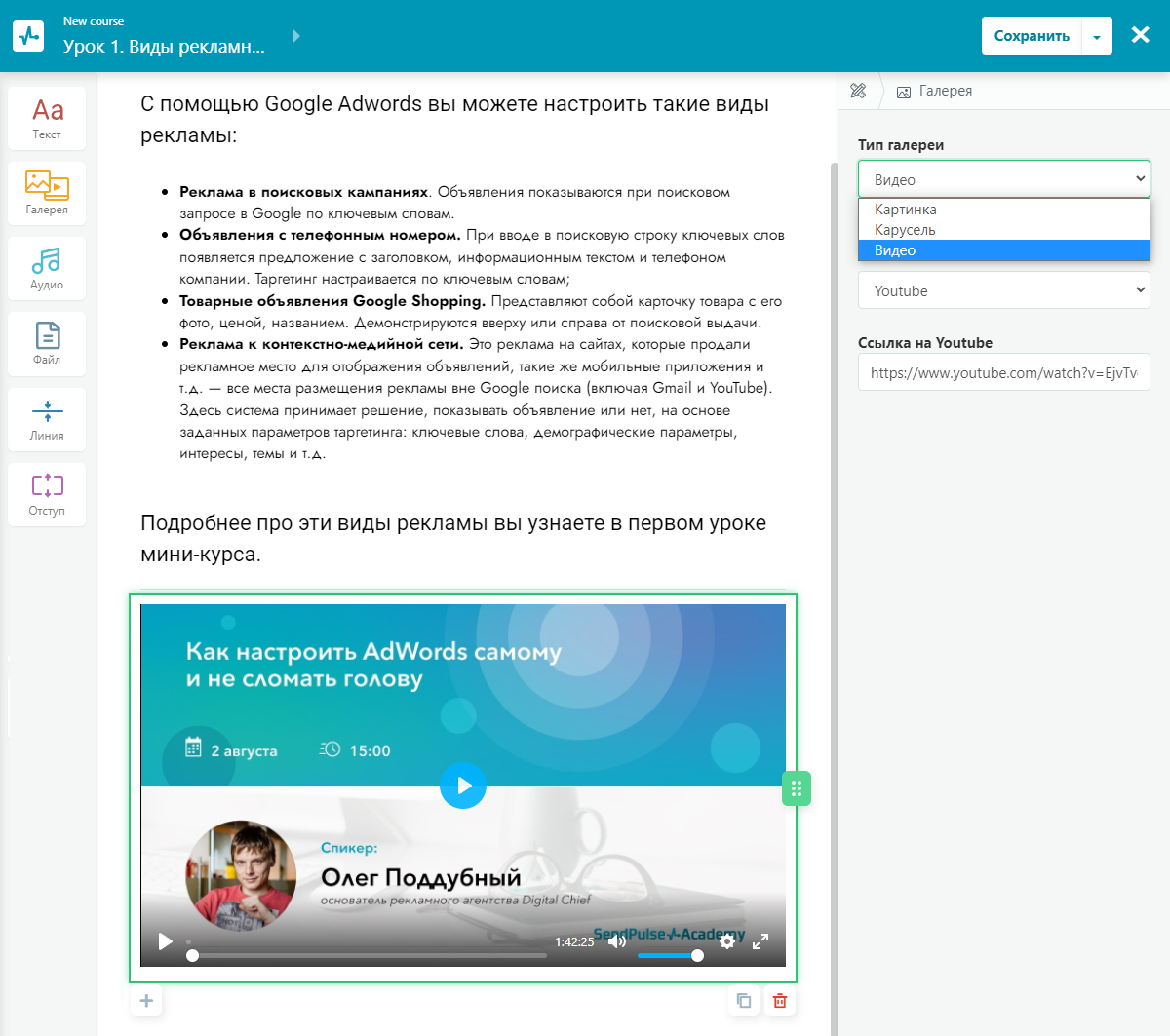This screenshot has width=1170, height=1036.
Task: Add a Gallery block from sidebar
Action: 47,193
